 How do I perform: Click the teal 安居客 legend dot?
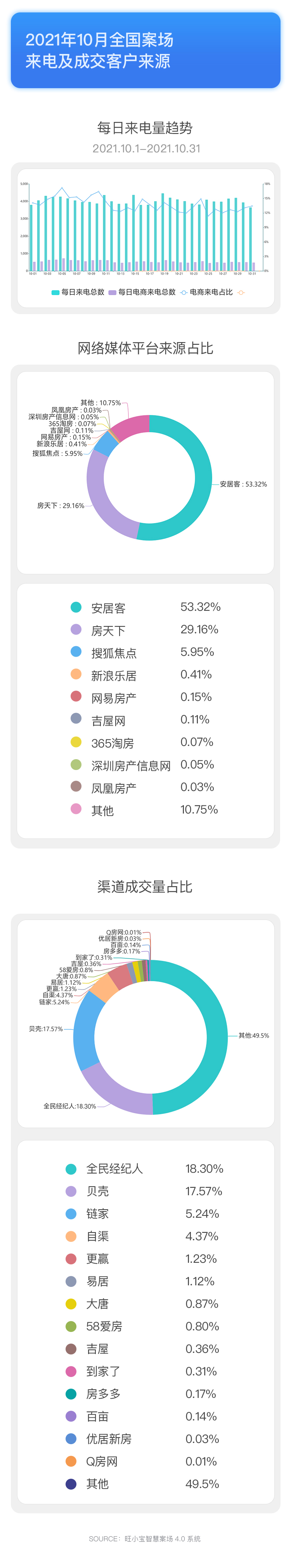pyautogui.click(x=76, y=607)
